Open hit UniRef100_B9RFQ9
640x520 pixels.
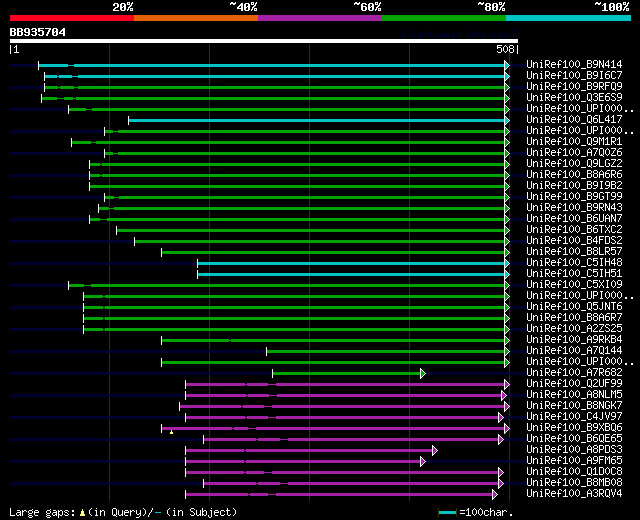[574, 87]
